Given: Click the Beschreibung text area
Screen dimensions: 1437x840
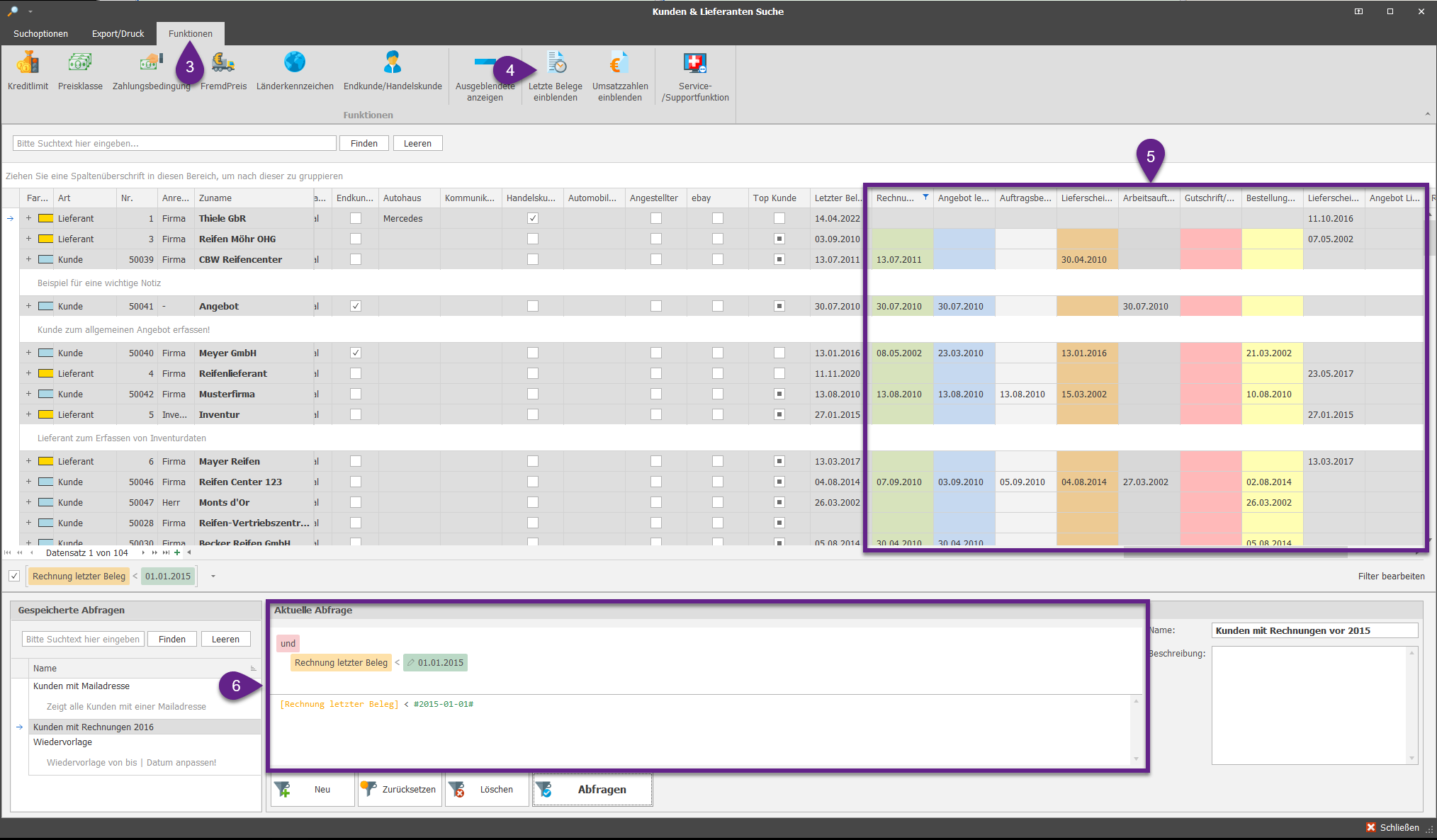Looking at the screenshot, I should (1309, 705).
